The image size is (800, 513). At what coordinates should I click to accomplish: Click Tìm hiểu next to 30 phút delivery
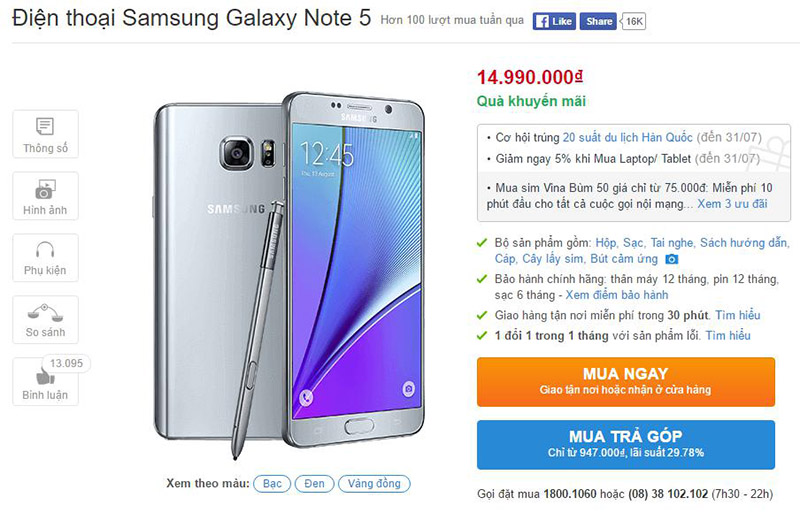[x=738, y=315]
